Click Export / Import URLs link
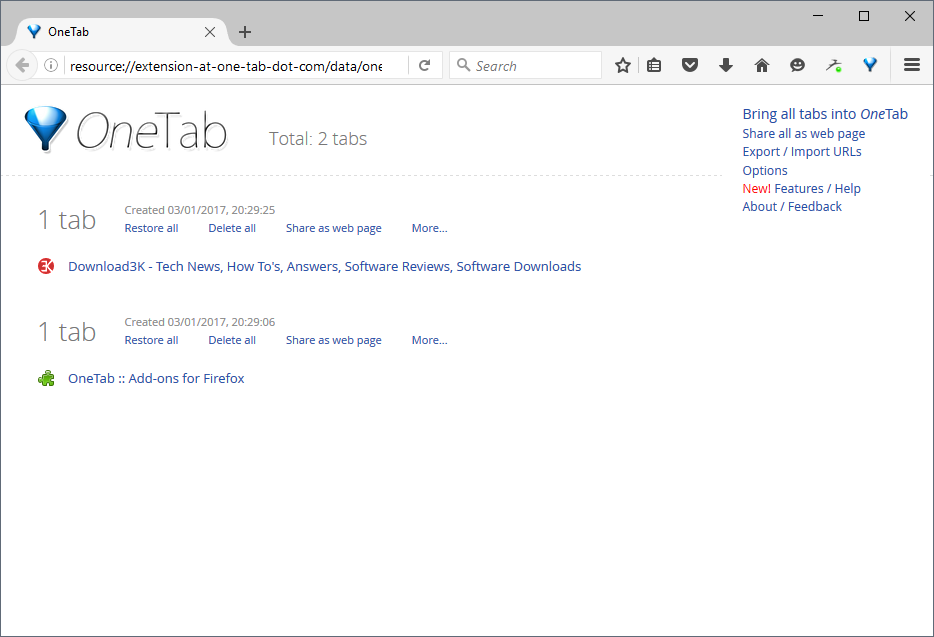The height and width of the screenshot is (637, 934). coord(802,152)
